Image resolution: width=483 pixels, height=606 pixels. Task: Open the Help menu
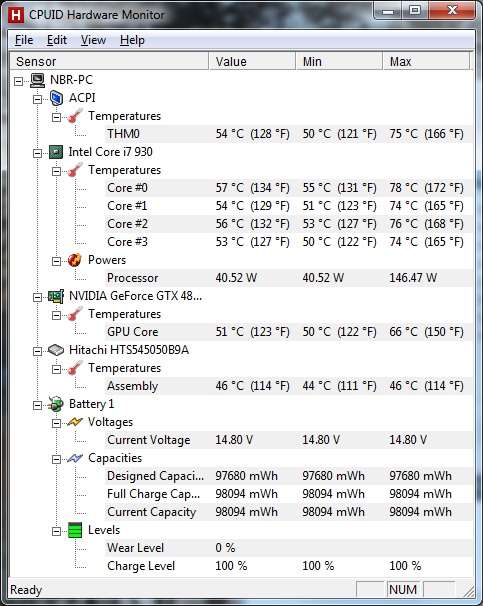click(x=132, y=40)
